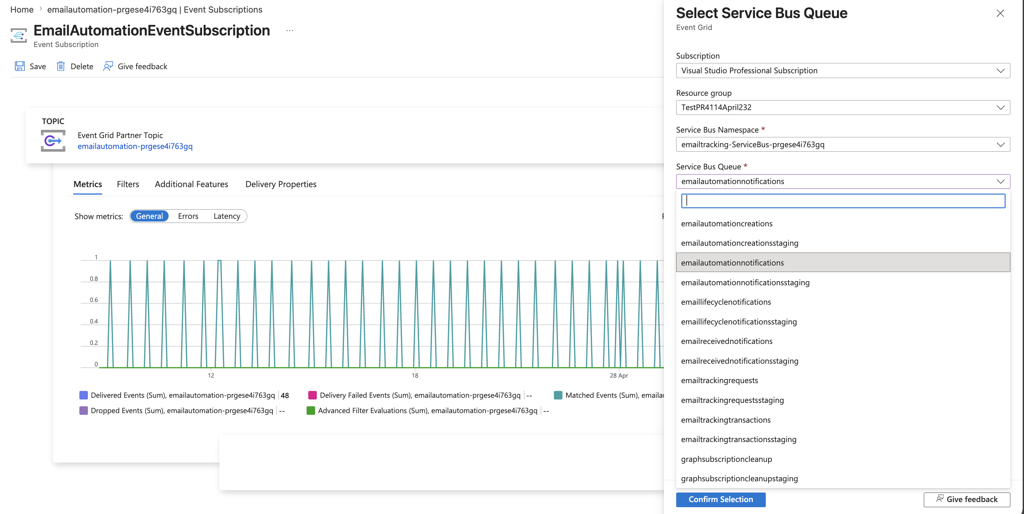The height and width of the screenshot is (514, 1024).
Task: Click the Event Subscription resource icon
Action: (19, 35)
